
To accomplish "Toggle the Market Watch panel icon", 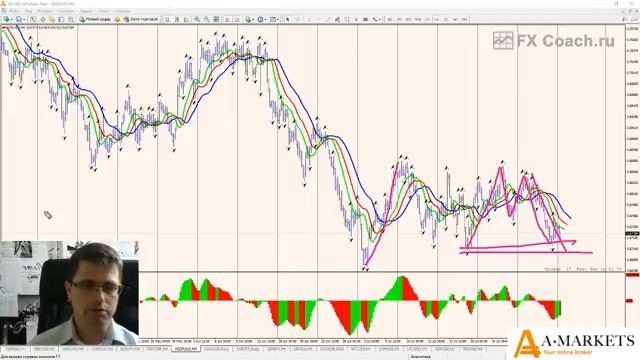I will point(33,19).
